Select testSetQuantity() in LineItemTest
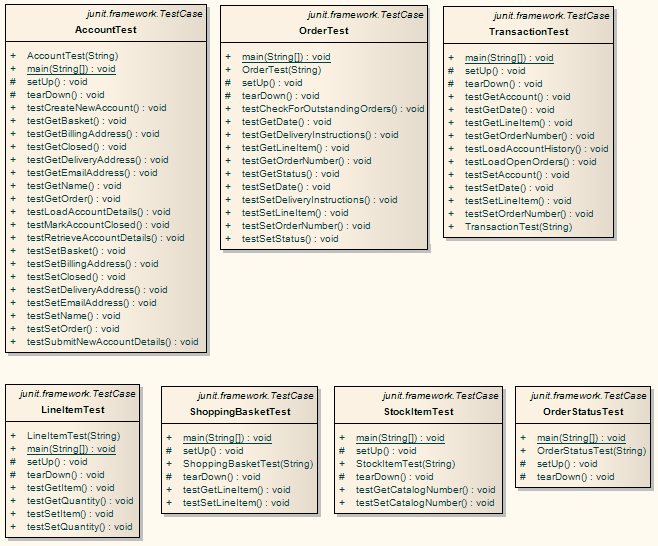The height and width of the screenshot is (546, 658). [79, 527]
